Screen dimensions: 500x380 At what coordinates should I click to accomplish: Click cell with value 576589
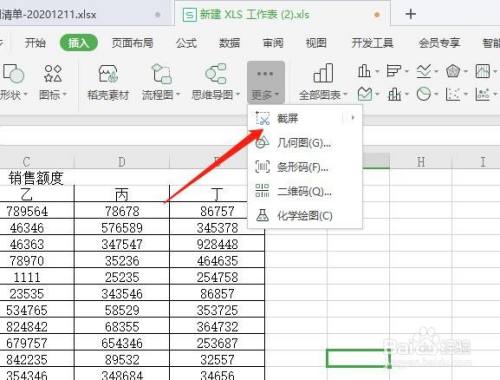click(122, 228)
